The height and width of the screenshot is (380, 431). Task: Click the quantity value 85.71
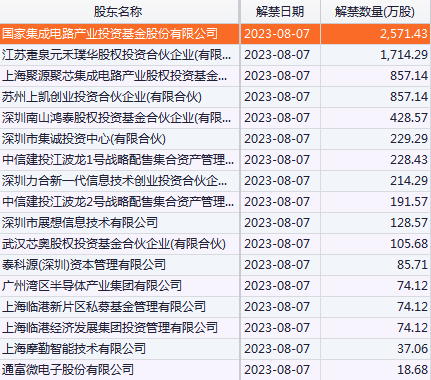click(412, 265)
